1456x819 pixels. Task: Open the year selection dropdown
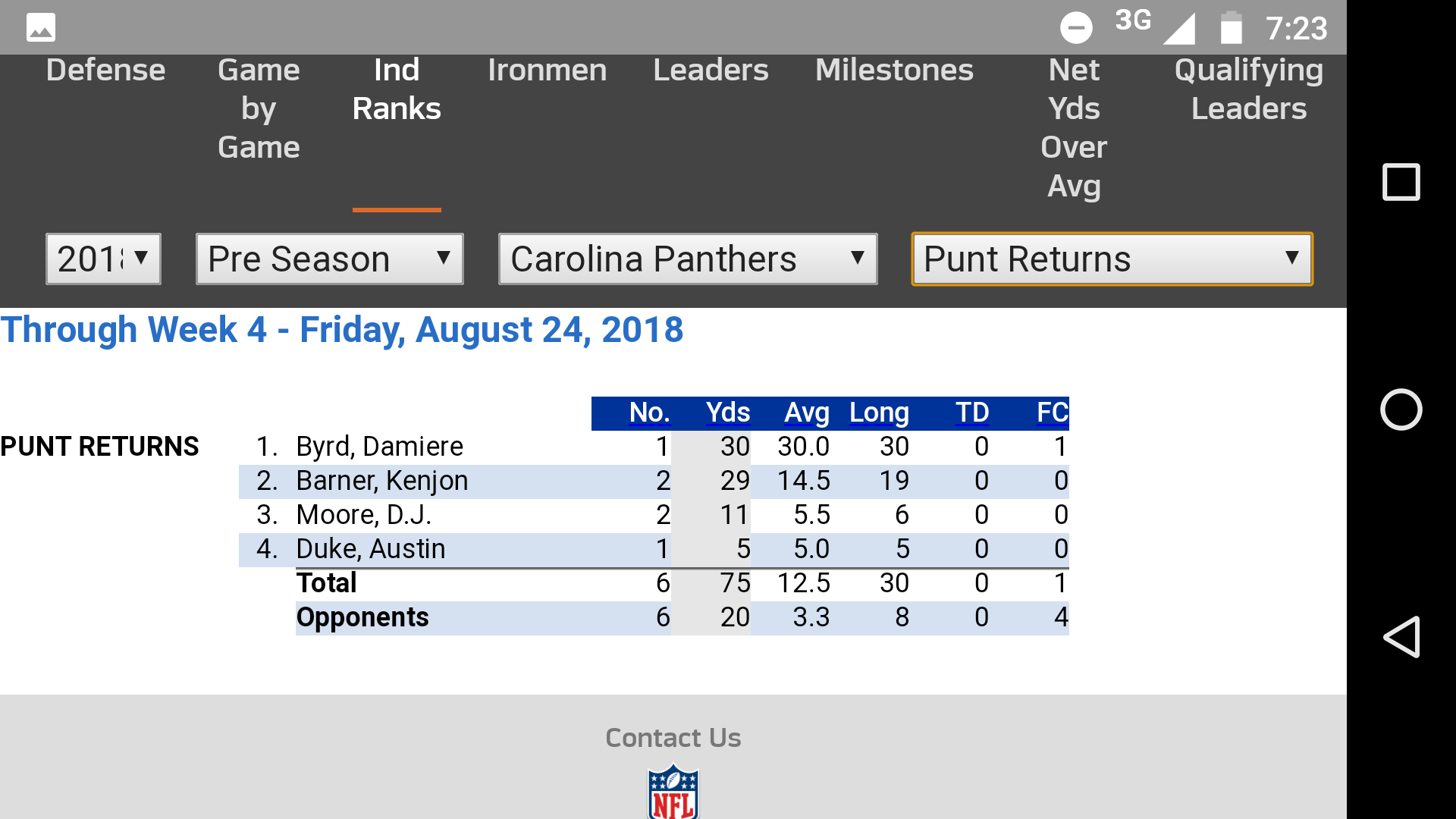(104, 259)
